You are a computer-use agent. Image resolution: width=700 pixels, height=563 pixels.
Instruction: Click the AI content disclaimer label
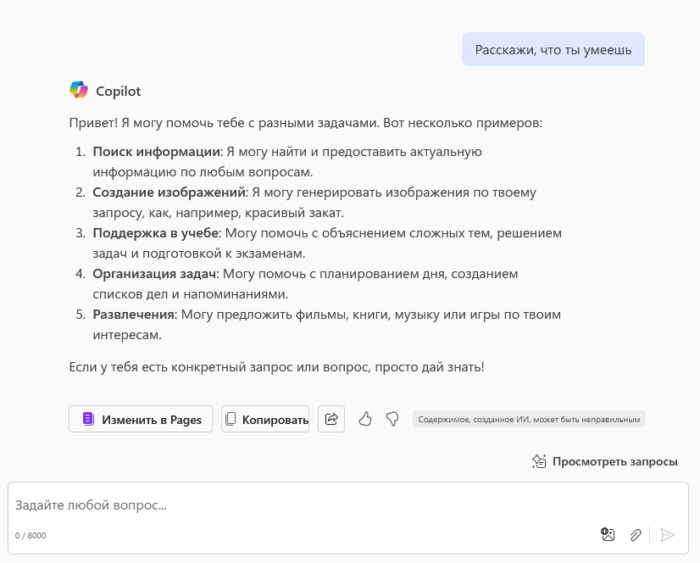click(529, 419)
